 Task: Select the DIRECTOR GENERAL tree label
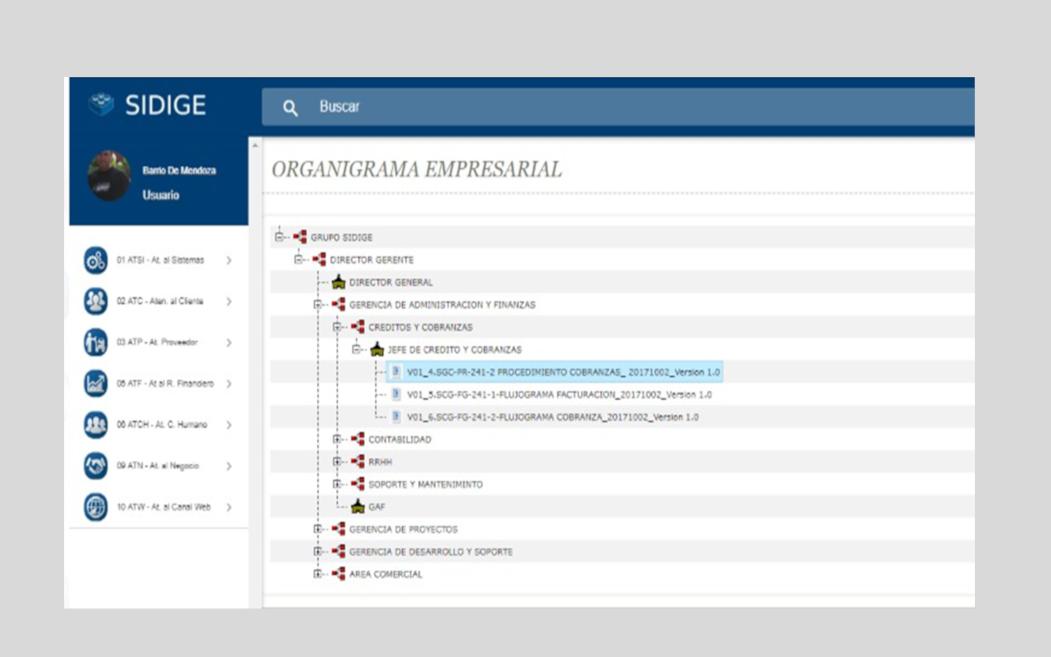[391, 282]
